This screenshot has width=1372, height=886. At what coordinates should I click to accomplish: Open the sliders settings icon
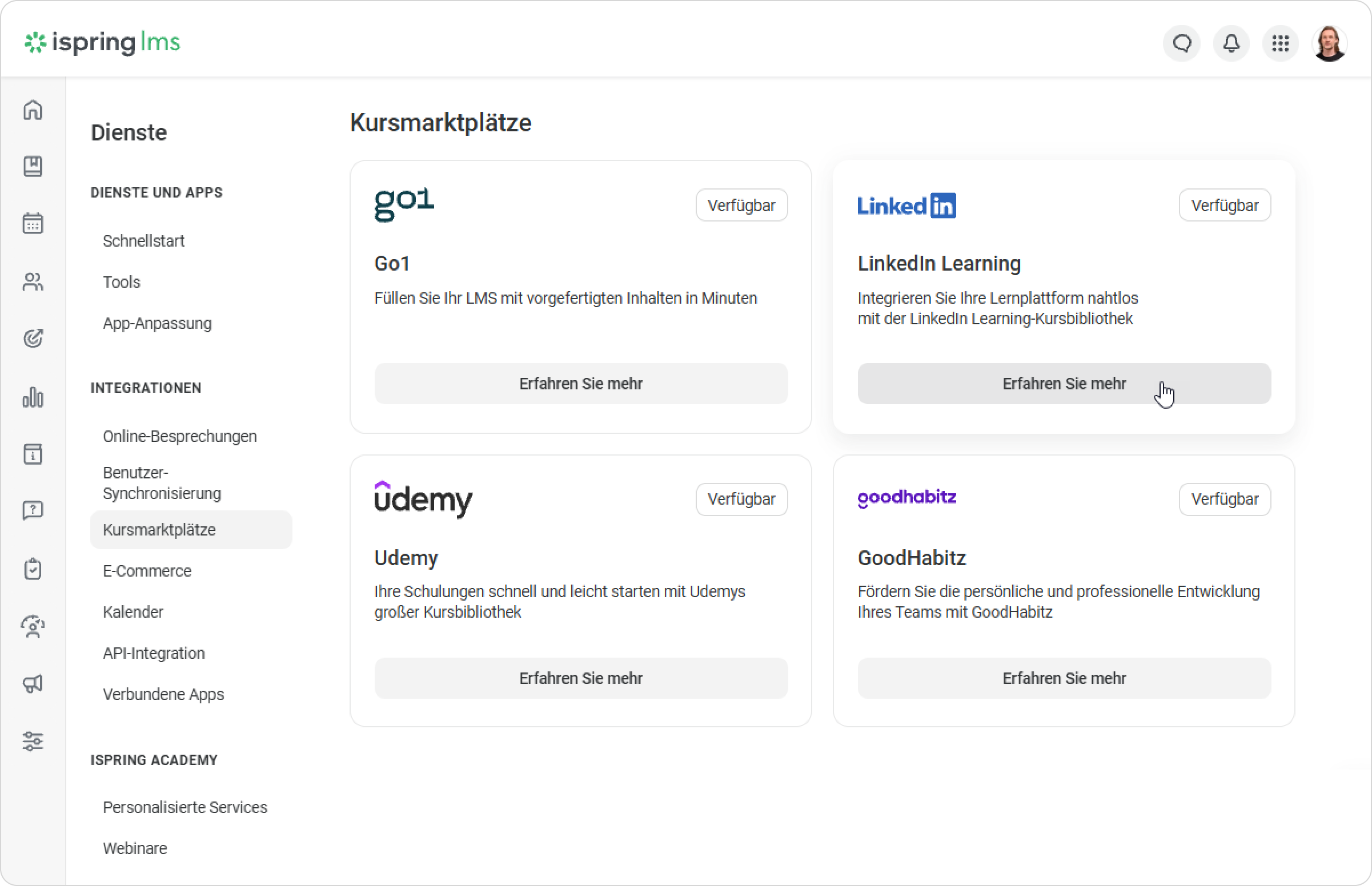point(33,741)
